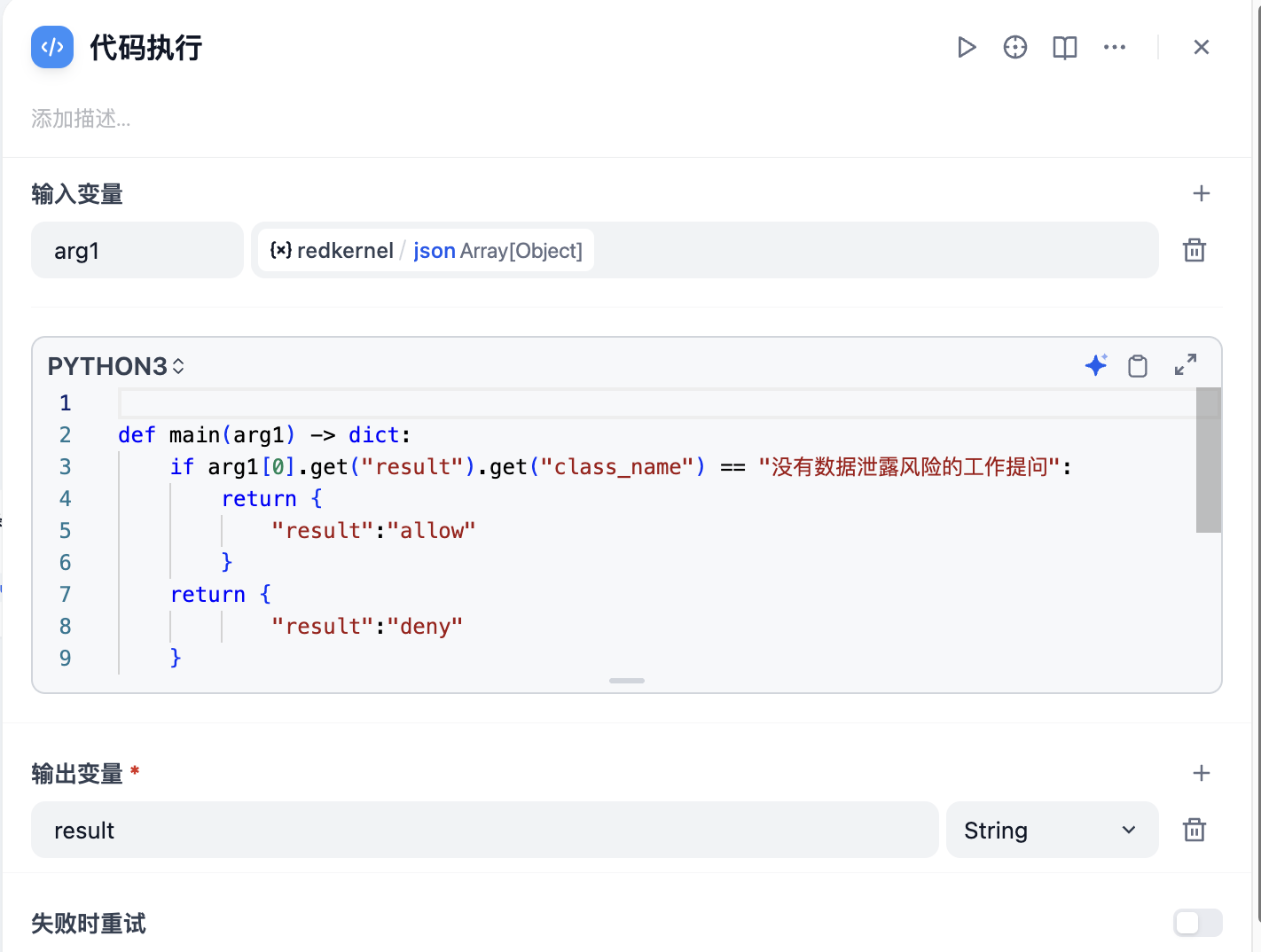1261x952 pixels.
Task: Expand code editor to full screen
Action: [x=1186, y=365]
